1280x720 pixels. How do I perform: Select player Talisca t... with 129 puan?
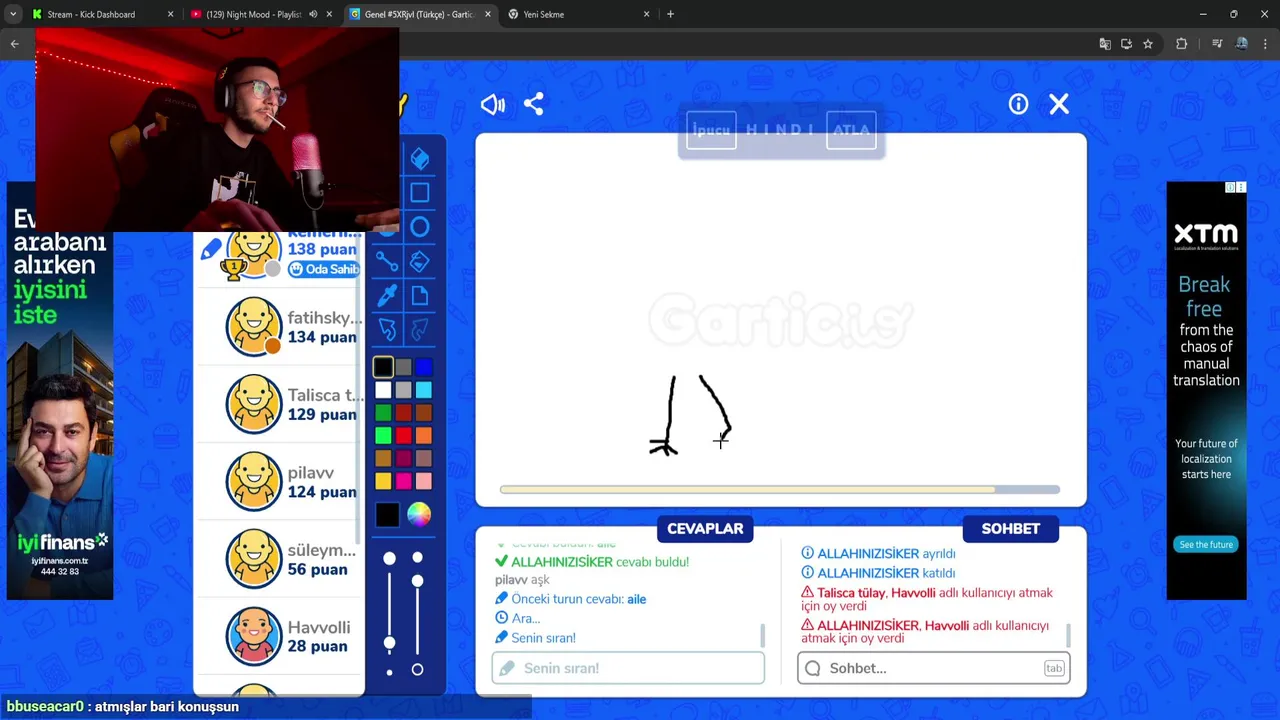[280, 404]
